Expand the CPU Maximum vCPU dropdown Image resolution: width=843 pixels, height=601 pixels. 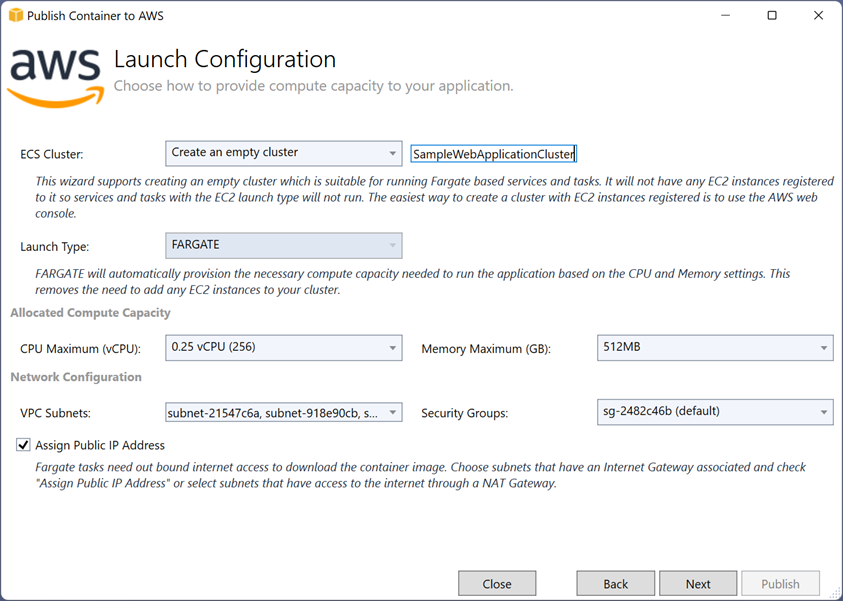point(283,348)
